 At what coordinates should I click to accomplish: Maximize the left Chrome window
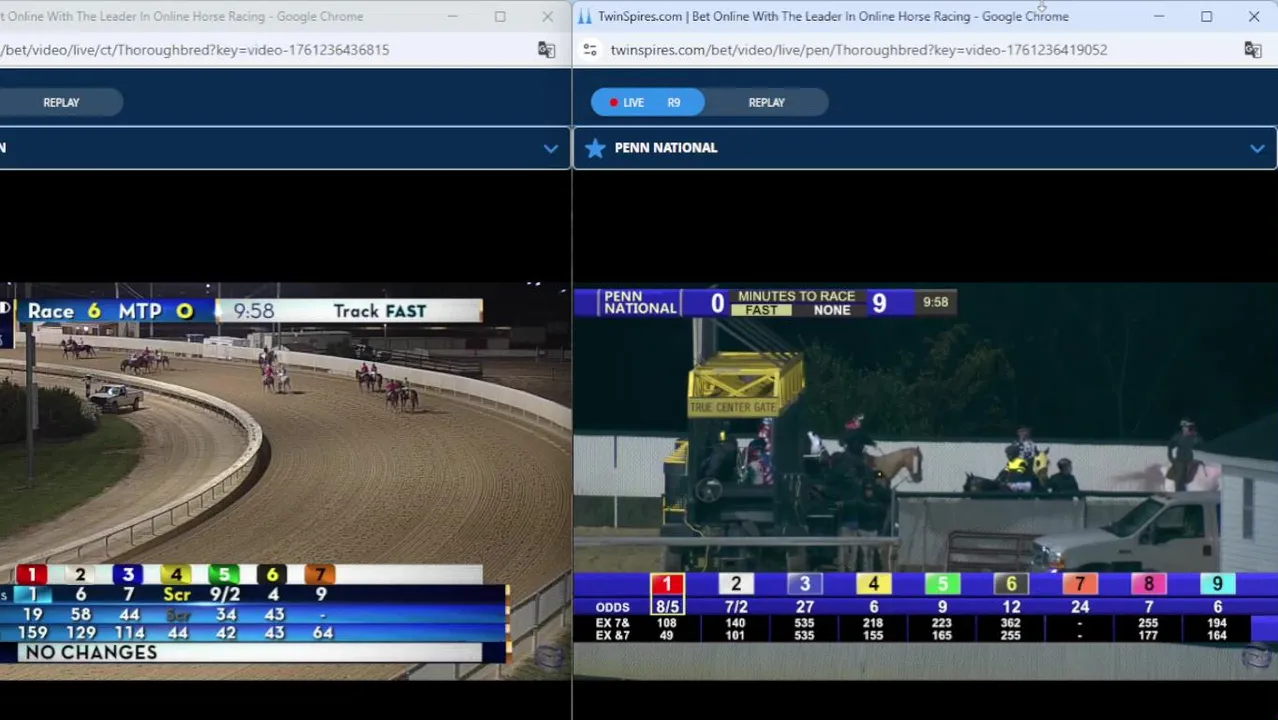(x=500, y=16)
